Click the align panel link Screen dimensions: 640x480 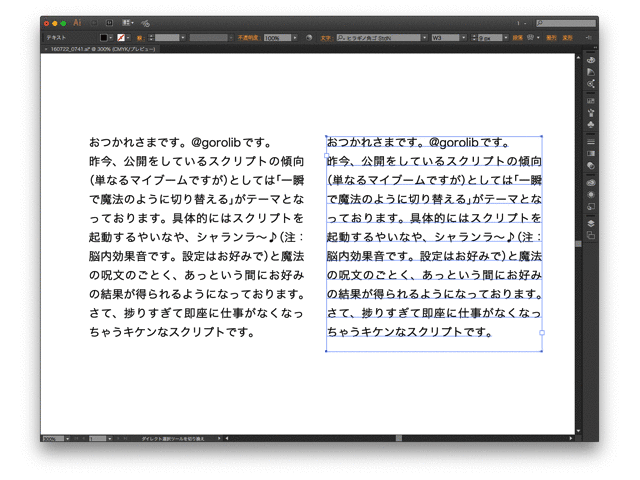tap(551, 38)
